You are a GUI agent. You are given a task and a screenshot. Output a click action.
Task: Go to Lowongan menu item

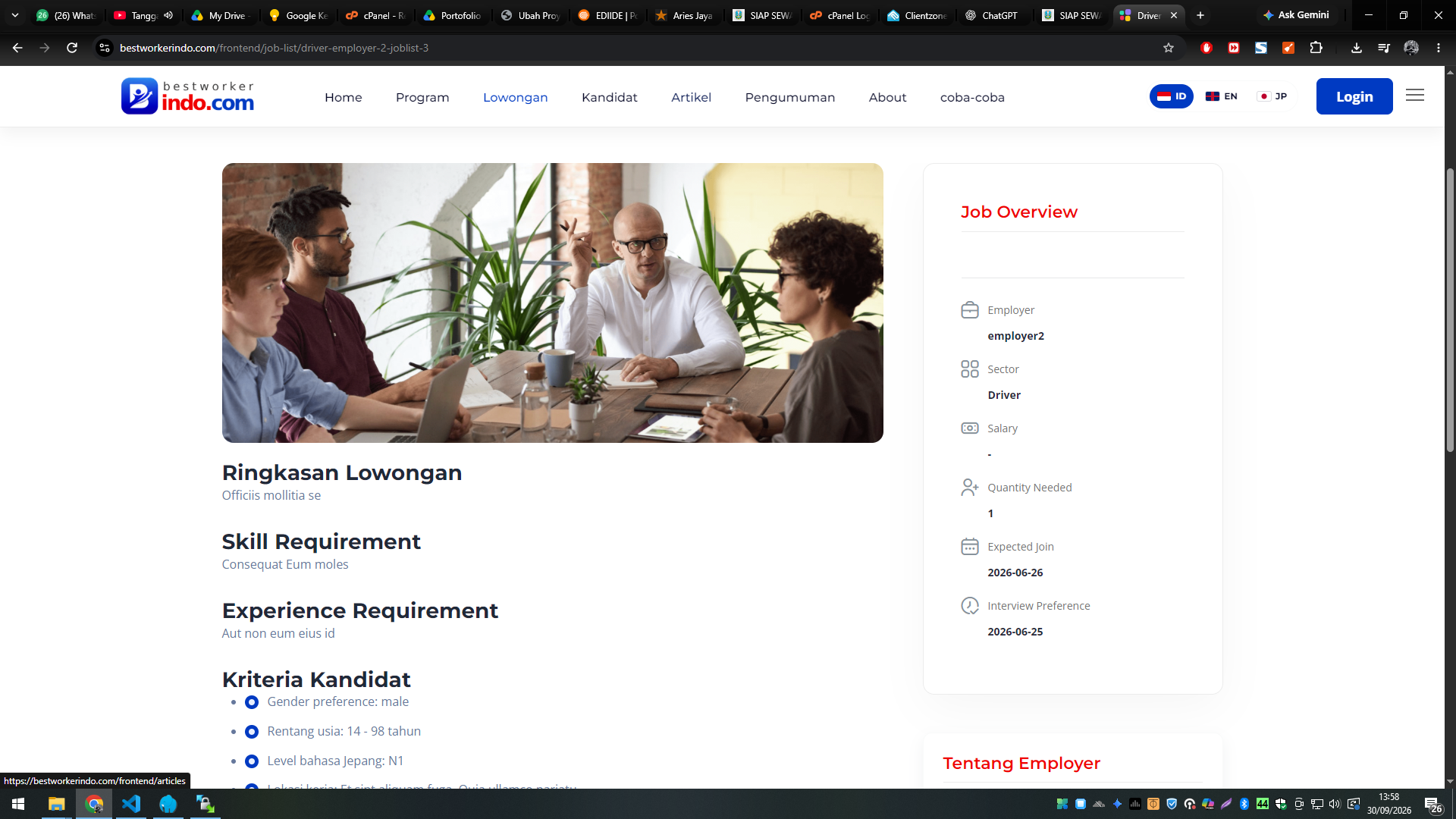click(516, 97)
